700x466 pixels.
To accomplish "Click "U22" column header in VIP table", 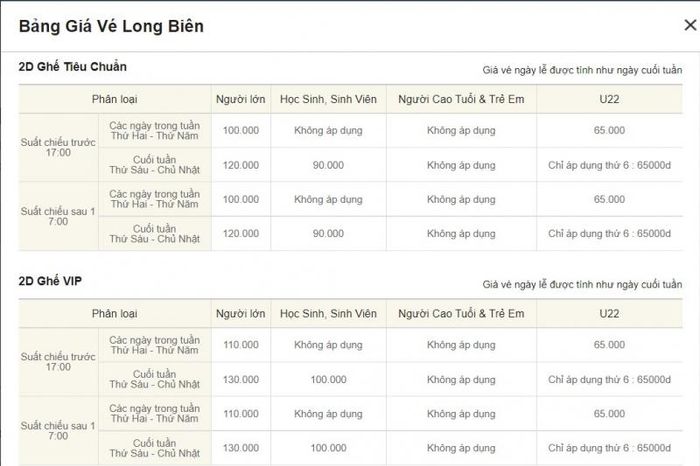I will pos(609,314).
